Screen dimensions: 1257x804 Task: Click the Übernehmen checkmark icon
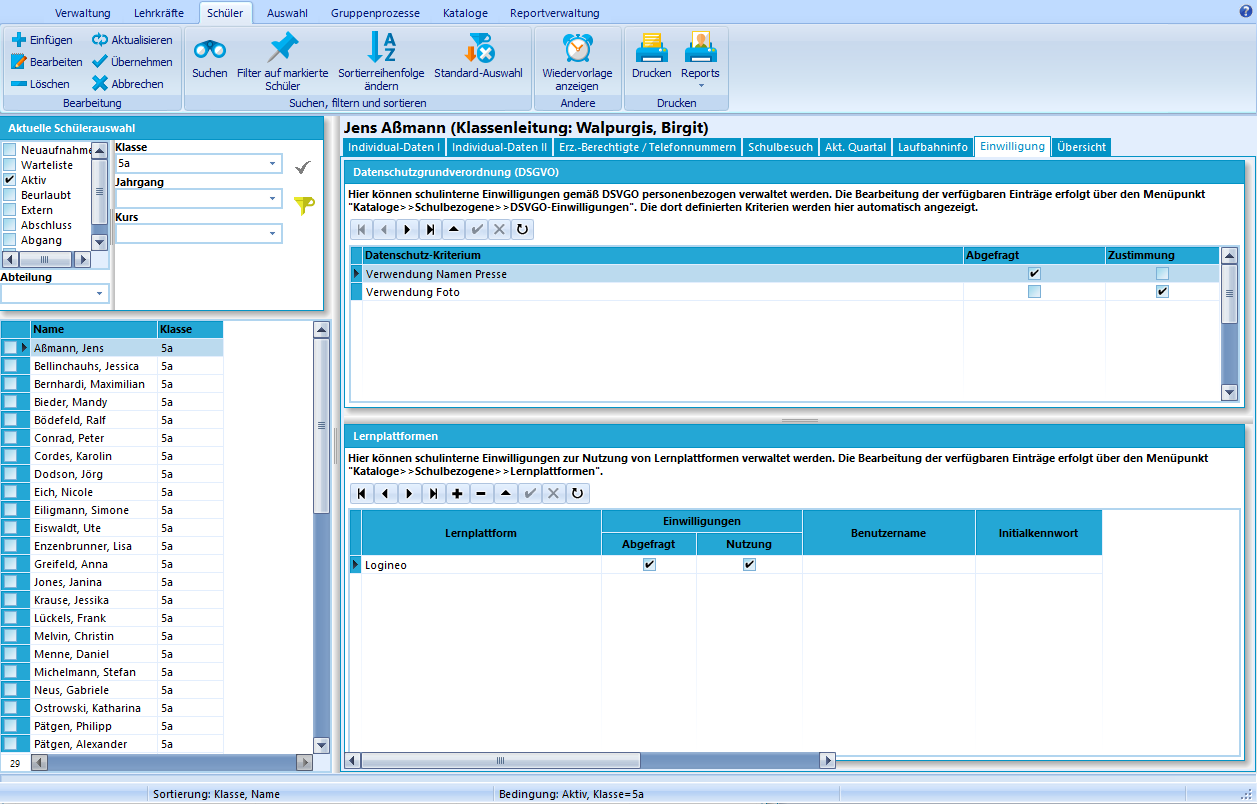tap(100, 62)
